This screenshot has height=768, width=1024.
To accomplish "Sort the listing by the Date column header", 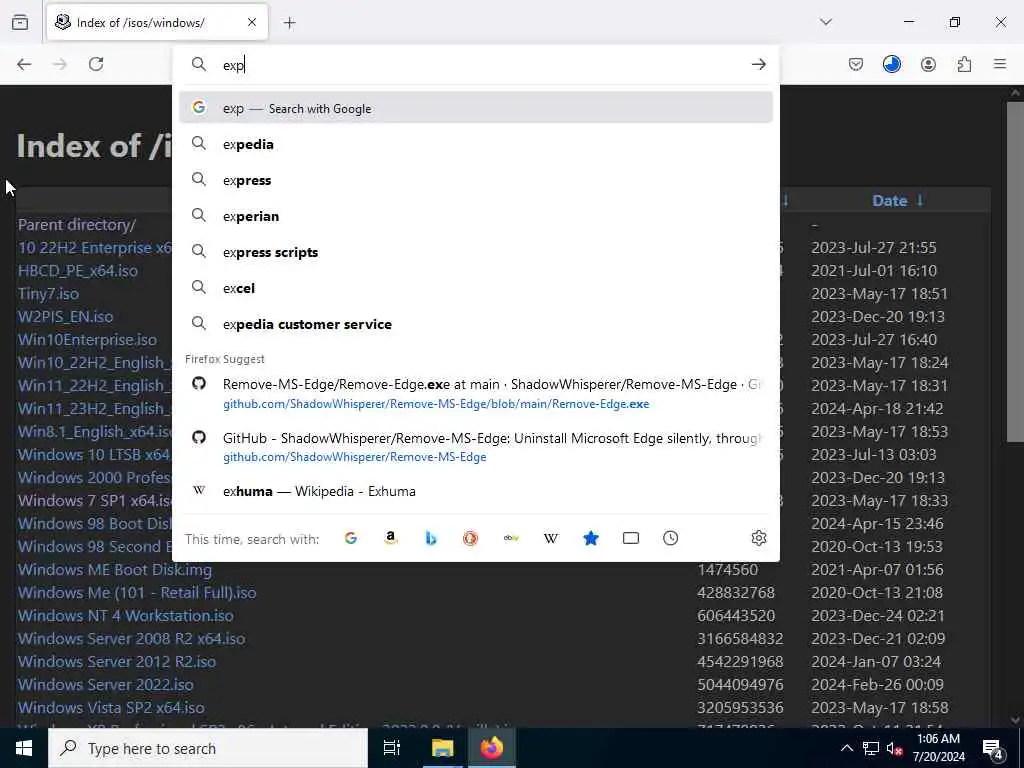I will (889, 200).
